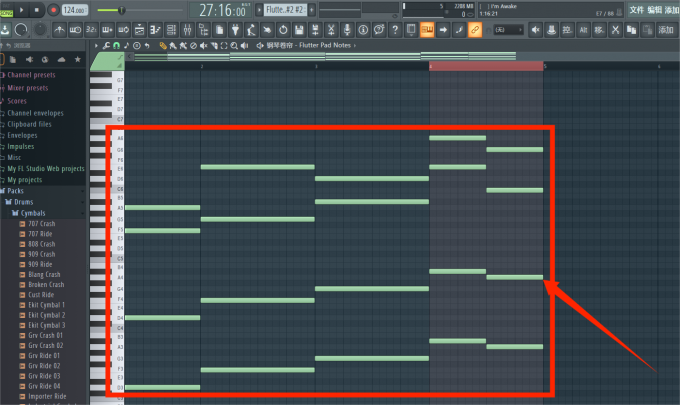The height and width of the screenshot is (405, 680).
Task: Toggle the orange multilink controllers button
Action: (475, 30)
